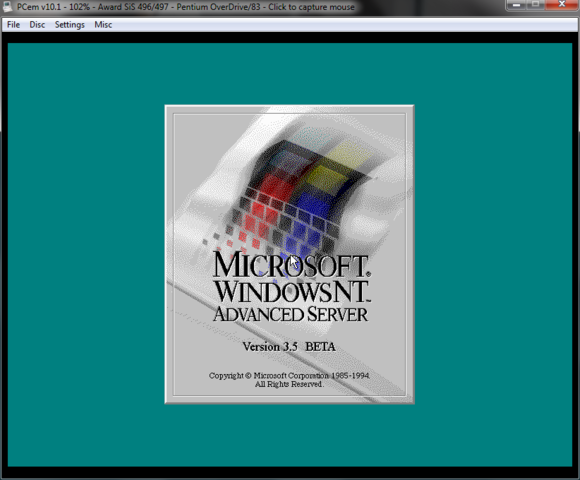Click the PCem title bar text
Viewport: 580px width, 480px height.
pos(186,7)
